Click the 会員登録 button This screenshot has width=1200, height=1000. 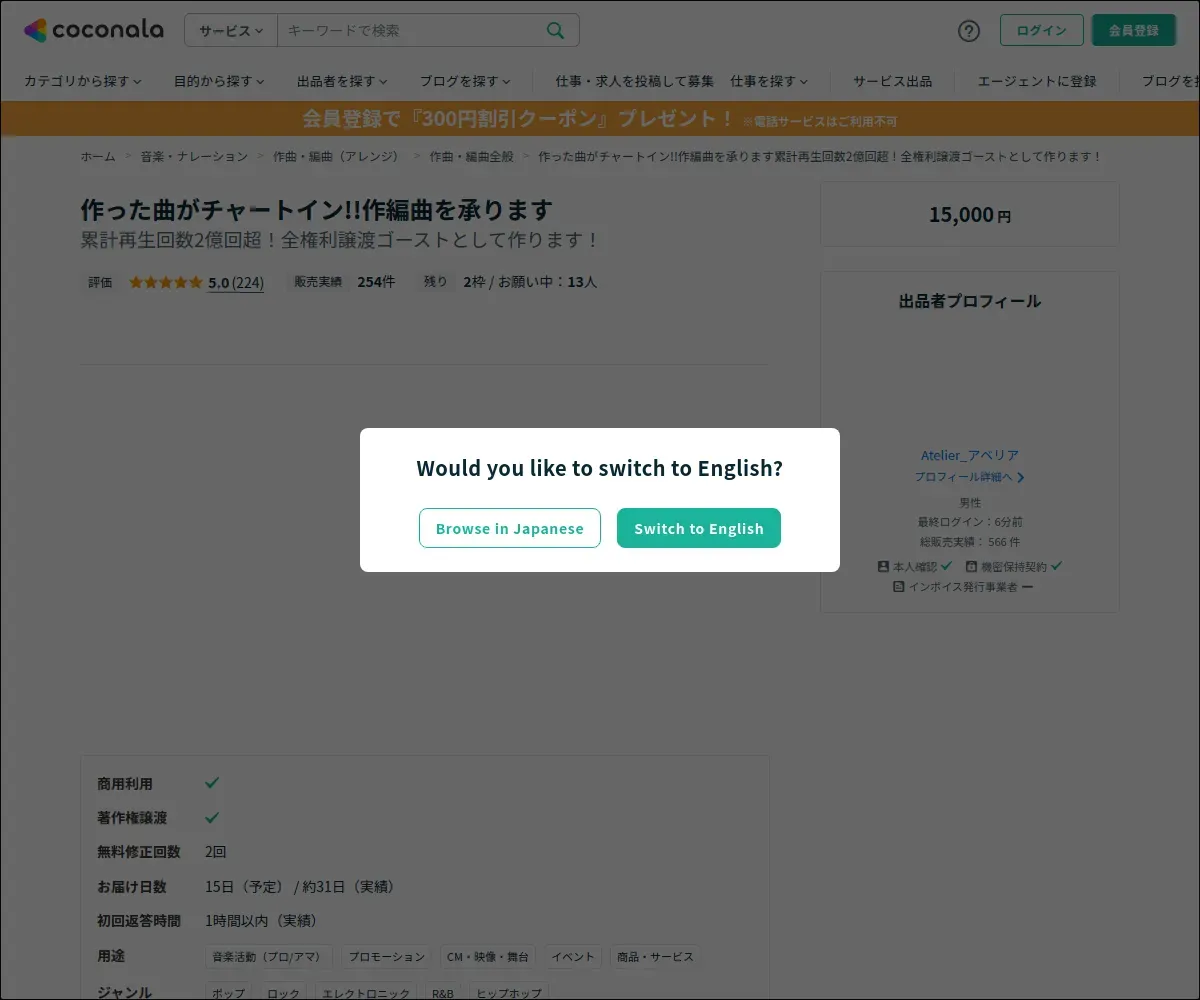1134,30
